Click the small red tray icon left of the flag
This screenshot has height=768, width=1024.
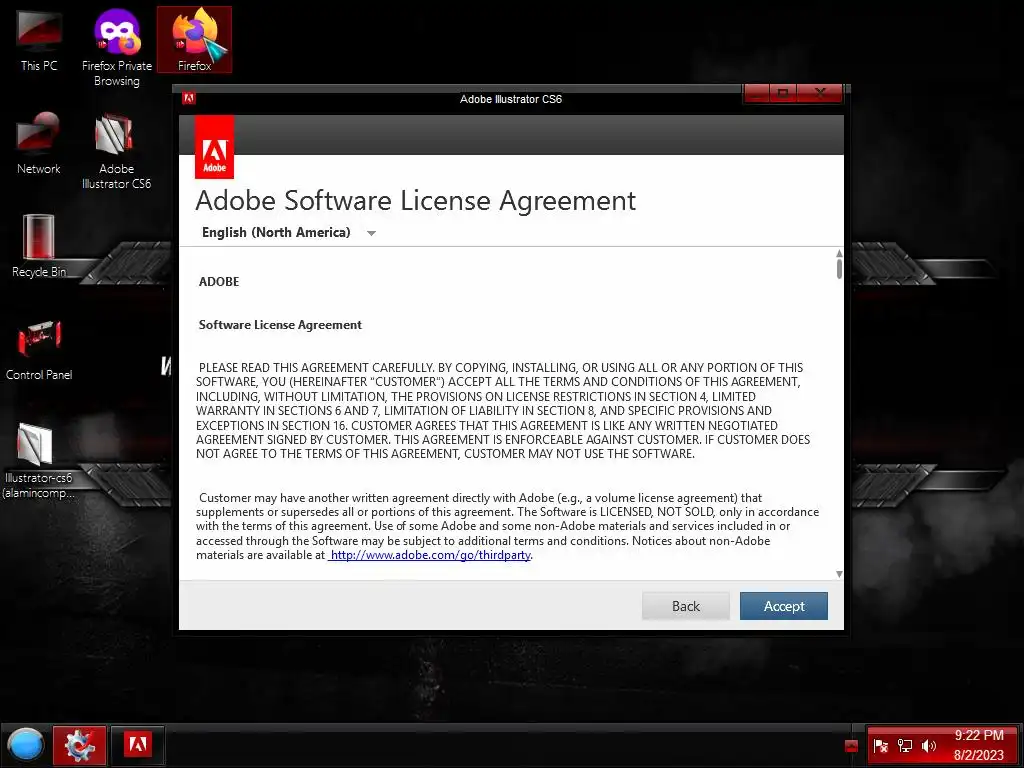coord(851,746)
